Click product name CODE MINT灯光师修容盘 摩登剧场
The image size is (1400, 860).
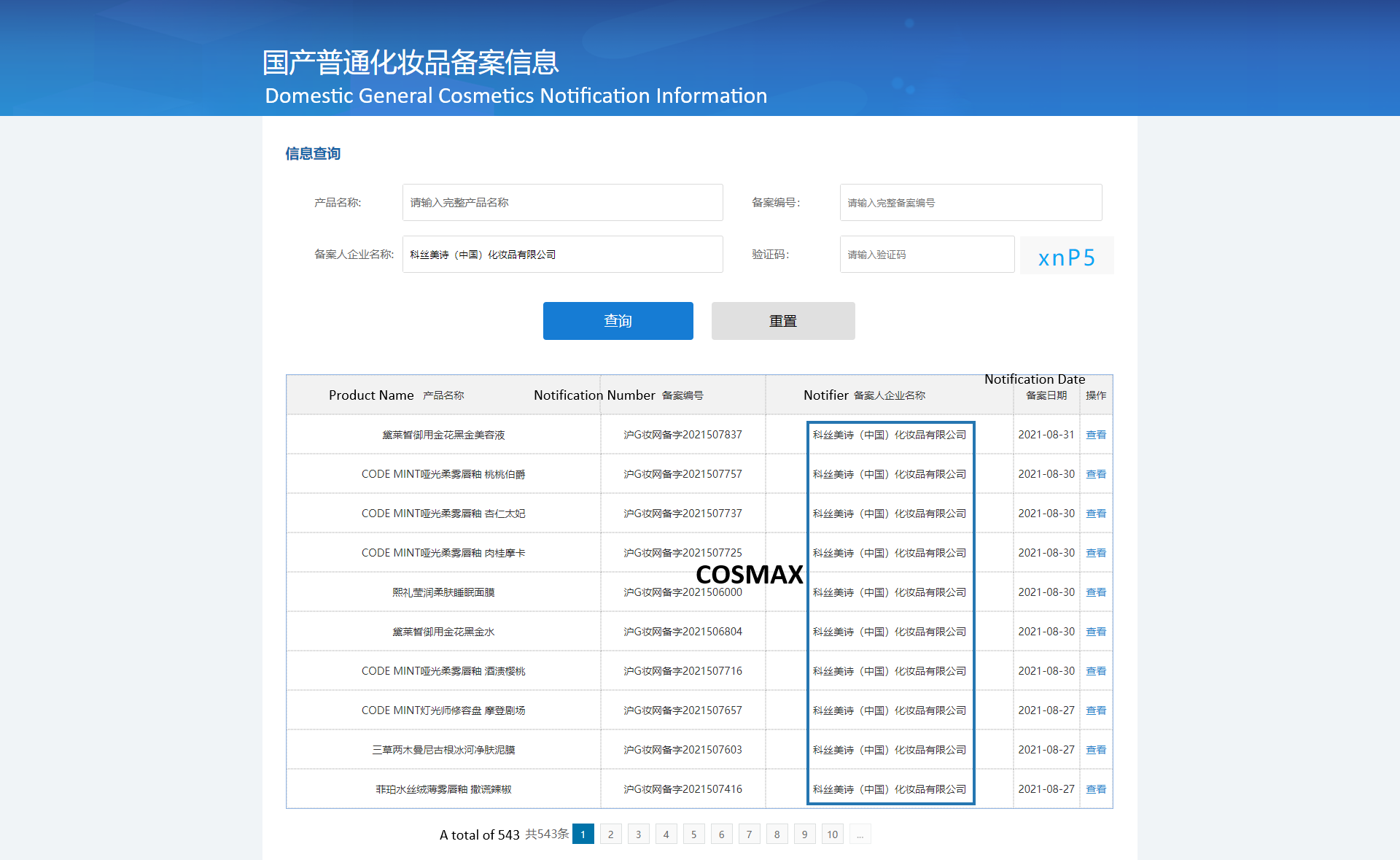(443, 710)
